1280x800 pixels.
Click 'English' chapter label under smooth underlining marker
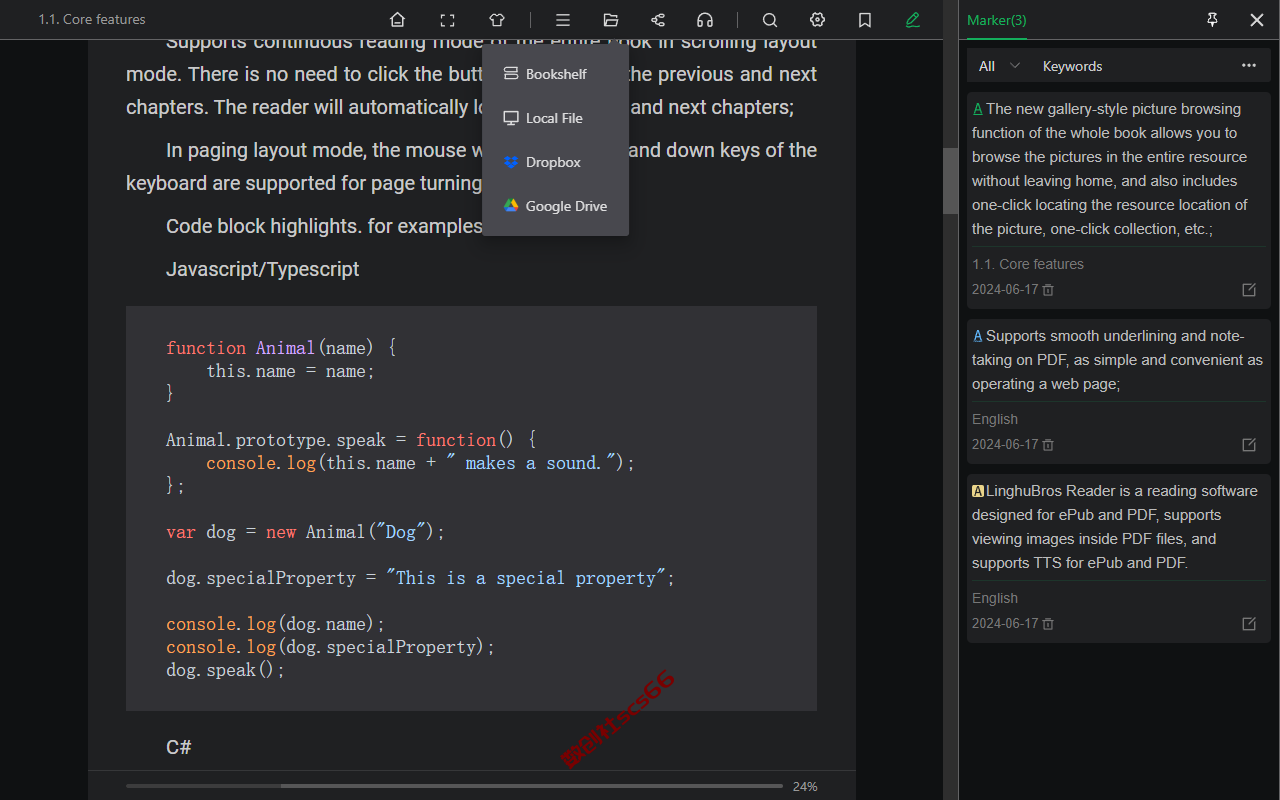(x=995, y=419)
